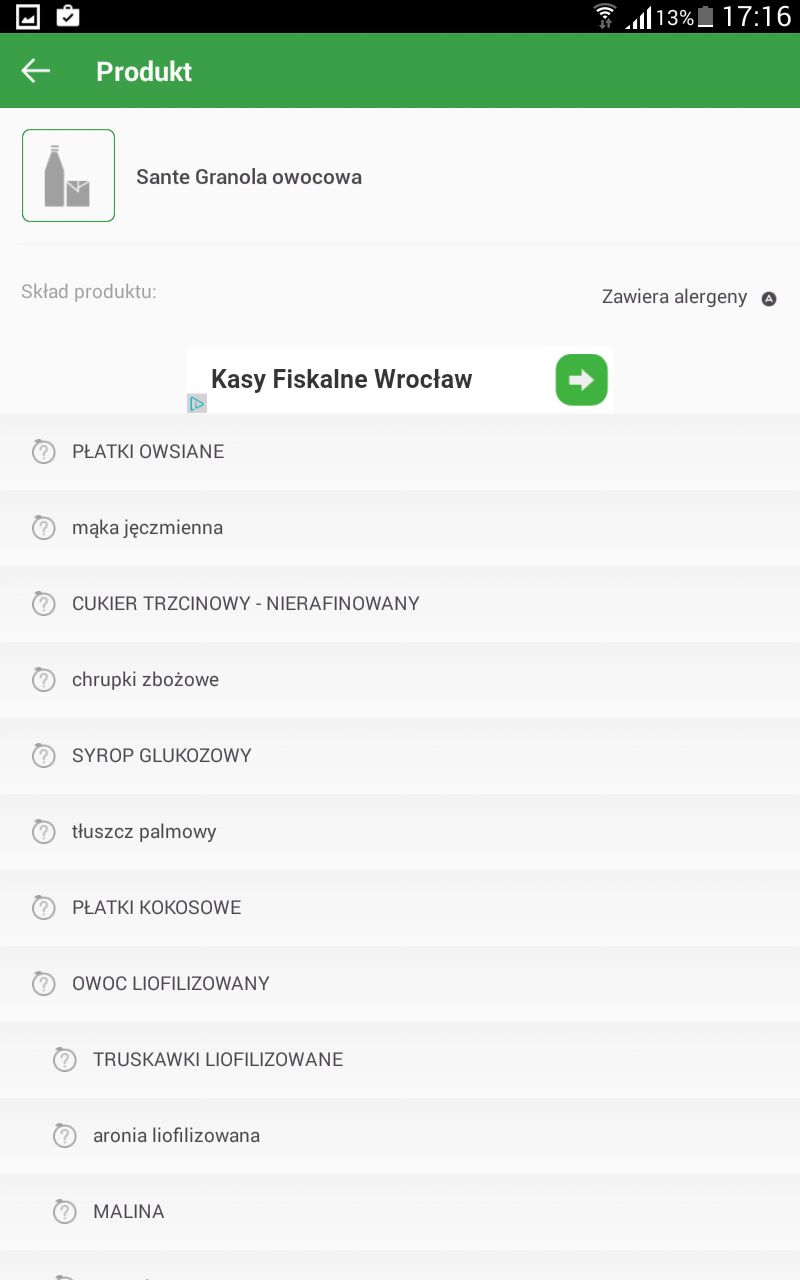Open the green arrow ad button
The height and width of the screenshot is (1280, 800).
pos(581,380)
